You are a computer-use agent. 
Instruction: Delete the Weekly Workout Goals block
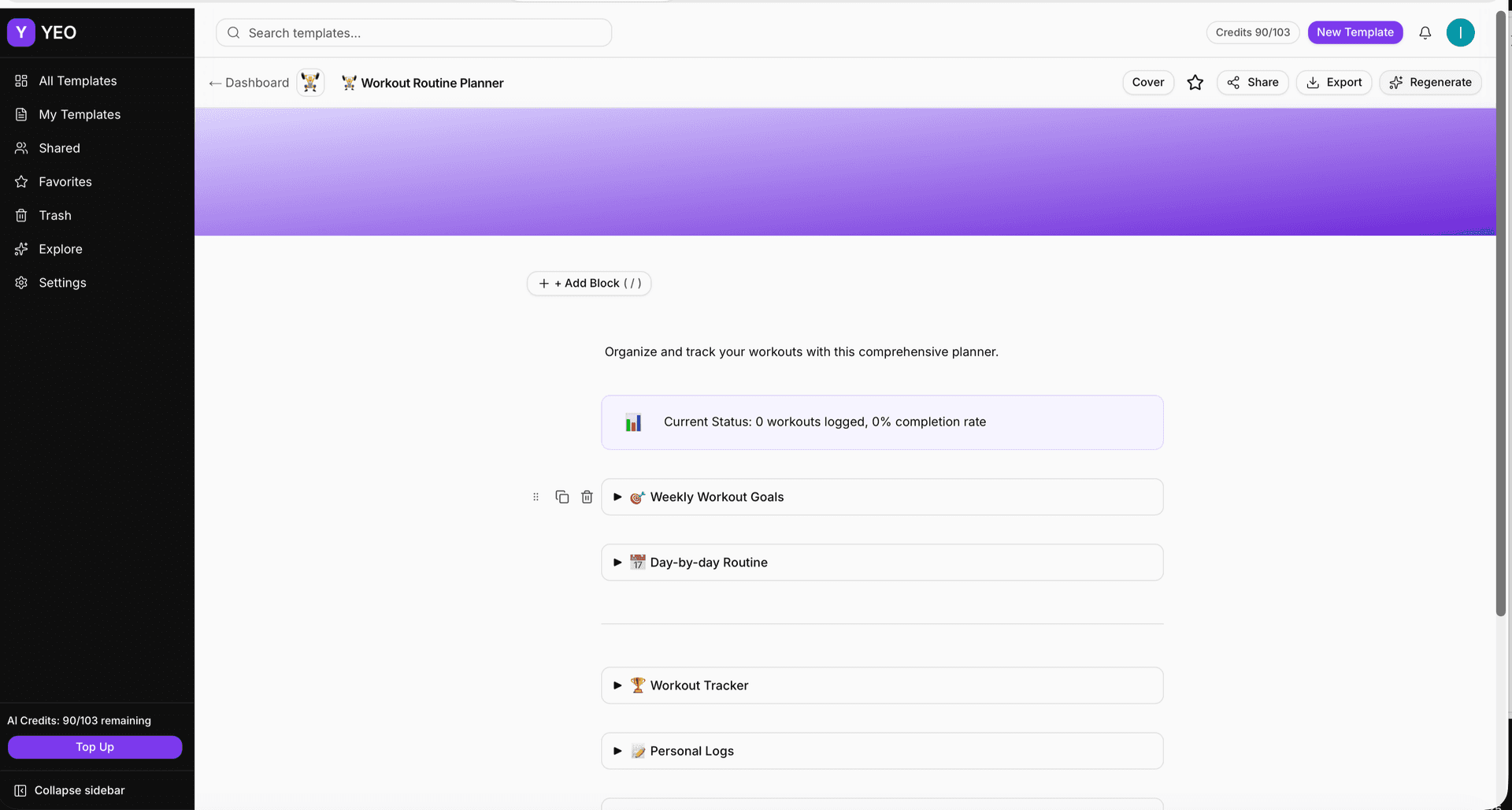tap(587, 497)
